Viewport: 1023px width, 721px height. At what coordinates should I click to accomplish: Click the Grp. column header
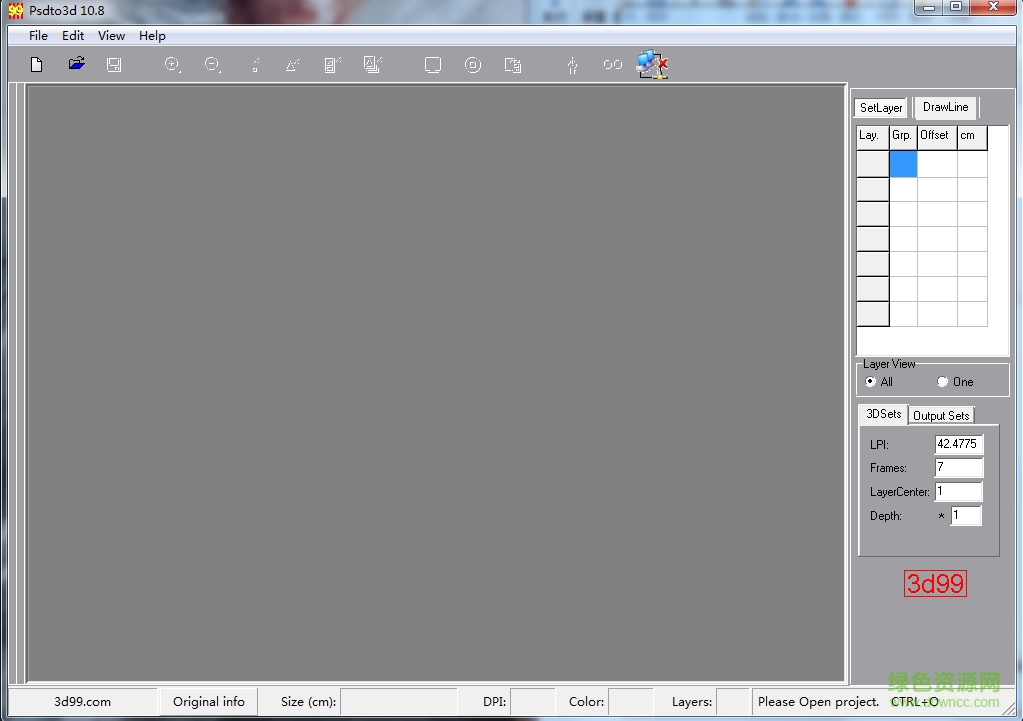pos(903,137)
